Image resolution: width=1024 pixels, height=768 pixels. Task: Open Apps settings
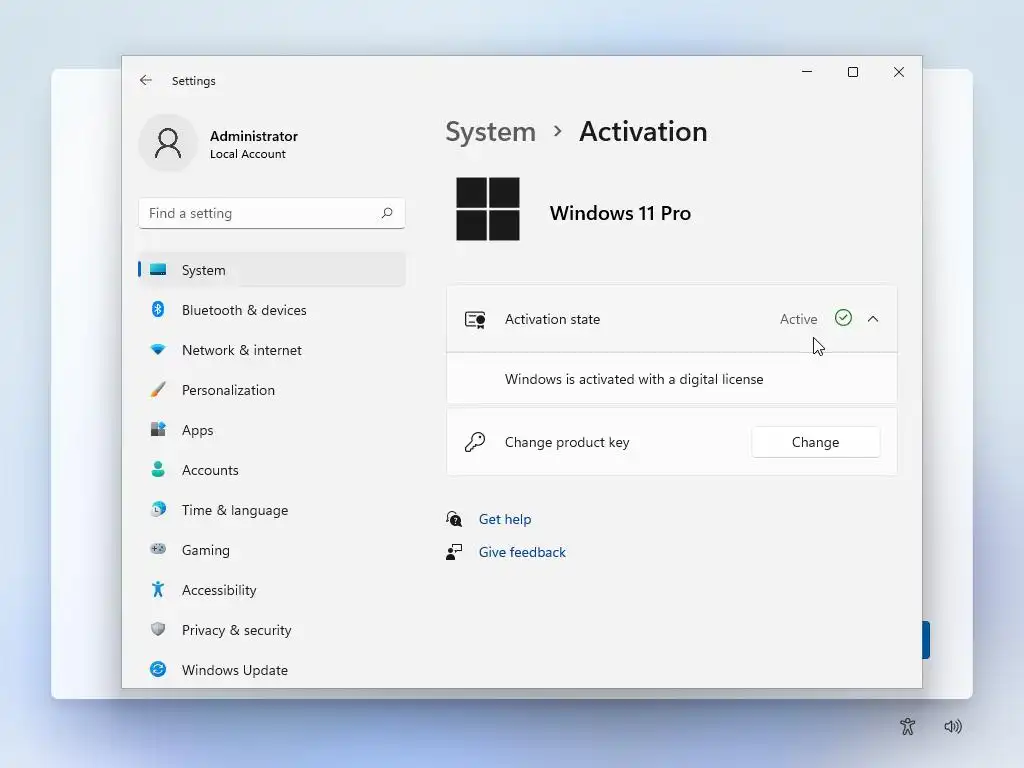tap(272, 430)
